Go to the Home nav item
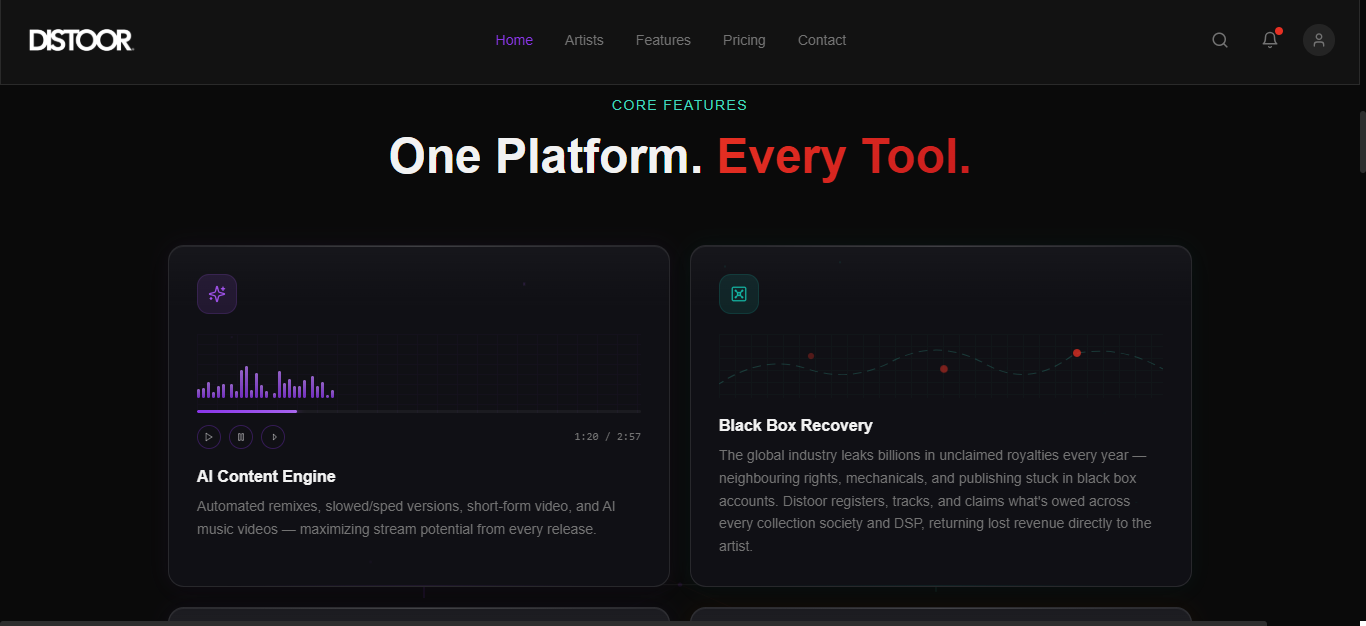 coord(514,40)
